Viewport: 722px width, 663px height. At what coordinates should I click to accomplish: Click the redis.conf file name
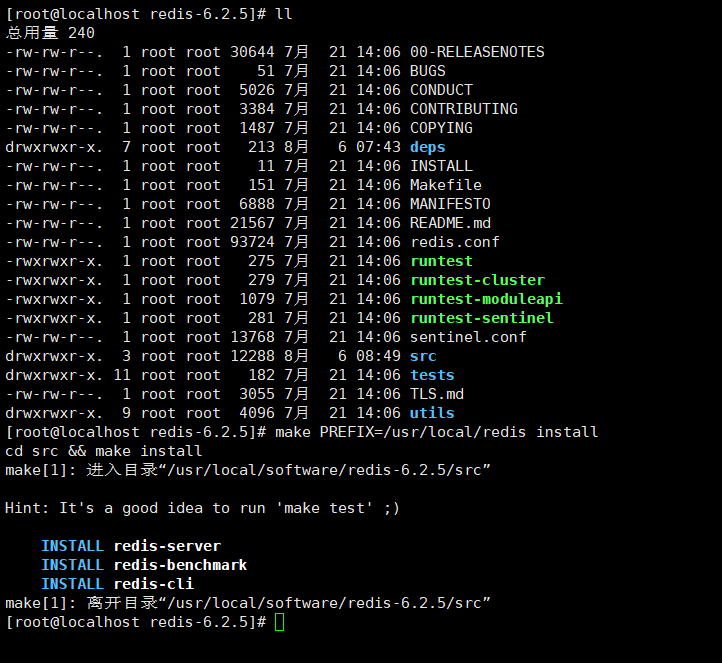455,242
